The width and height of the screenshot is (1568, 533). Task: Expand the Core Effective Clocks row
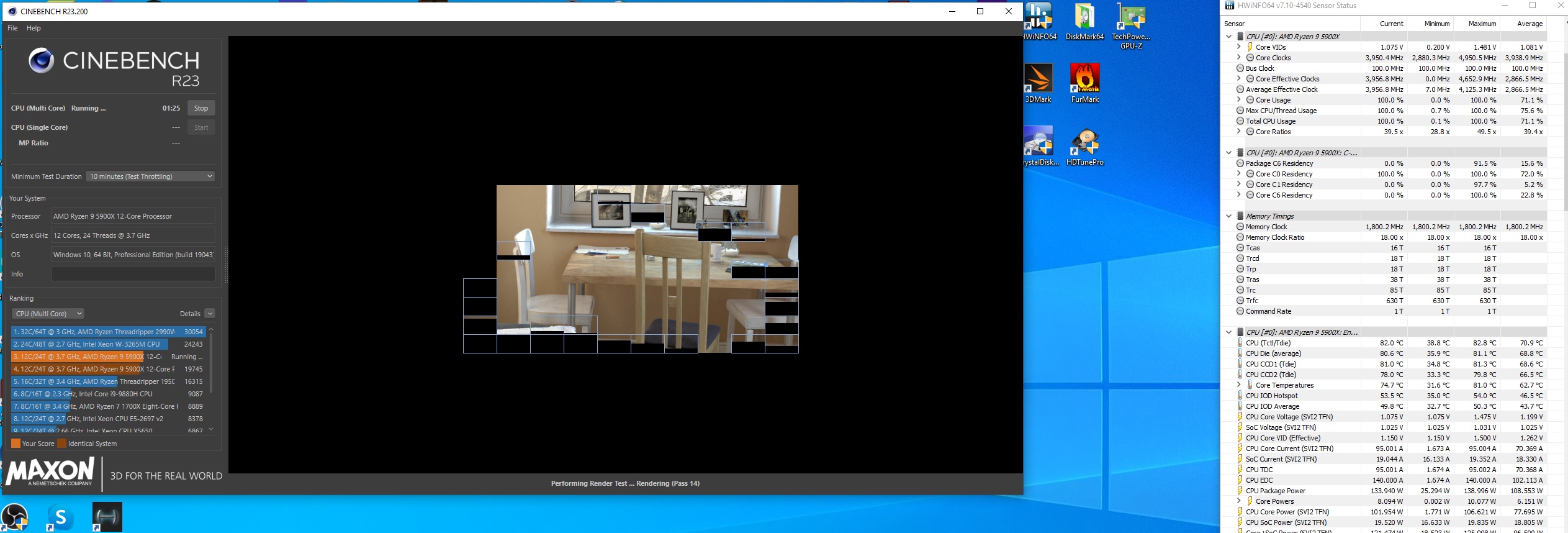click(1239, 79)
